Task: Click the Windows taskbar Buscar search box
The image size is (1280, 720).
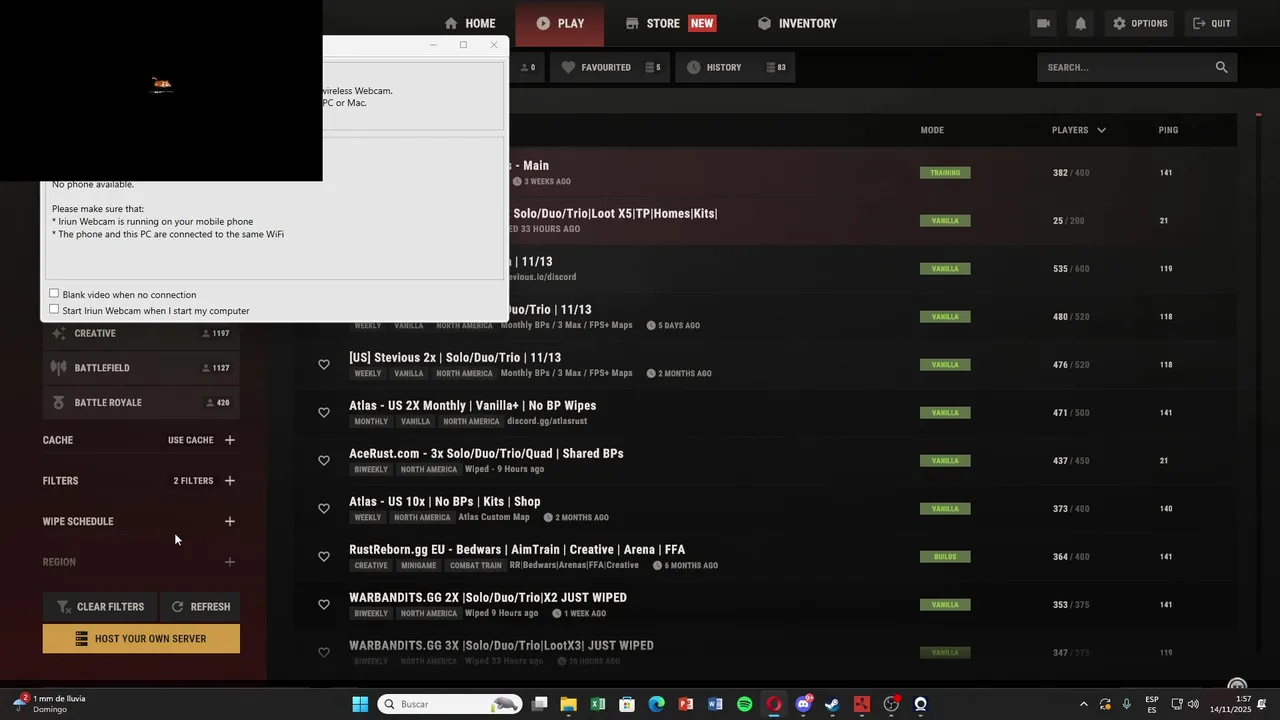Action: 450,704
